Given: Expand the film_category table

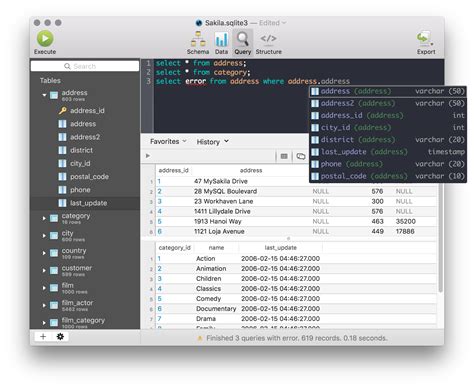Looking at the screenshot, I should pos(44,322).
